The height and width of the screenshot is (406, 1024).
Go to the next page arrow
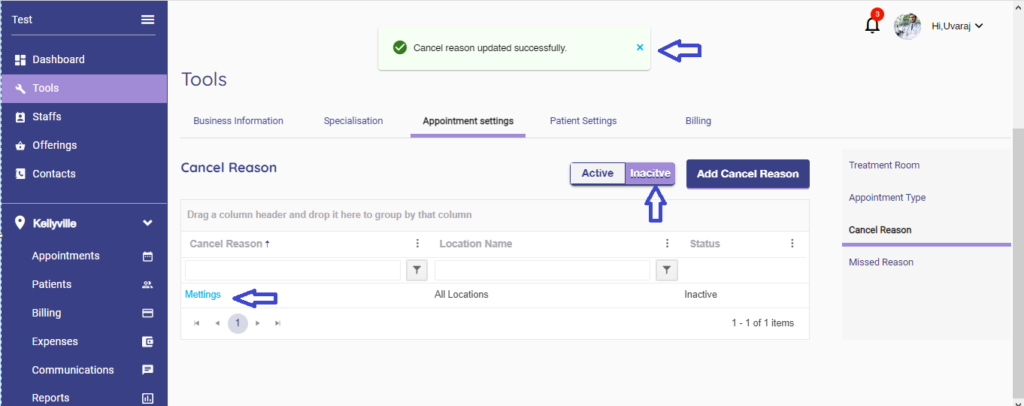coord(258,323)
